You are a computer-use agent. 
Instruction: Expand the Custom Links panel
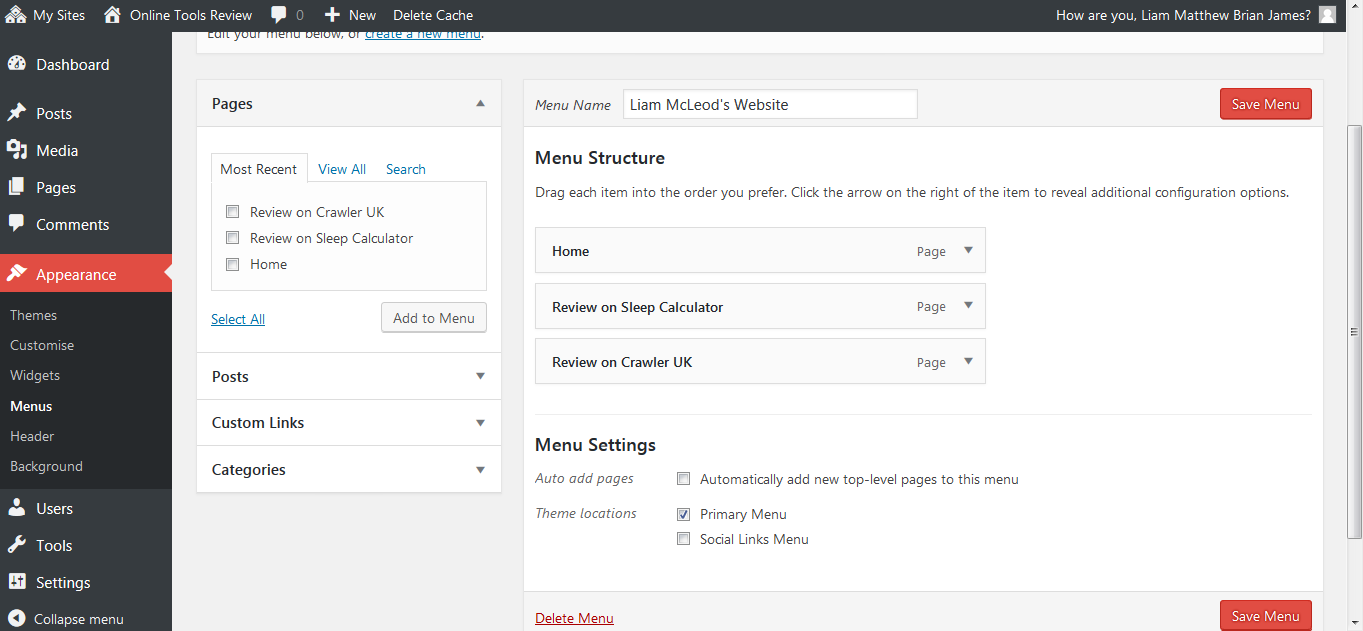(480, 423)
